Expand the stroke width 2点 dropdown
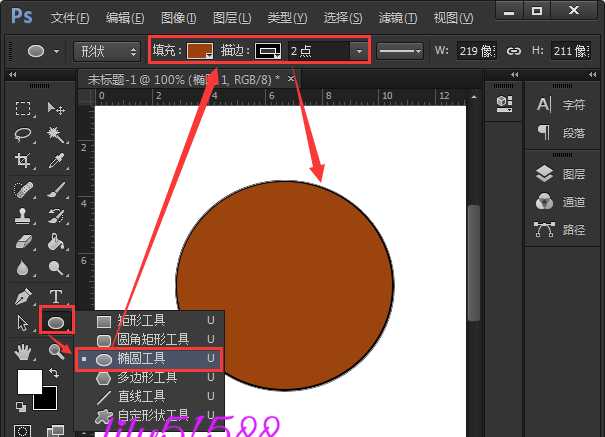The width and height of the screenshot is (605, 437). pyautogui.click(x=358, y=51)
